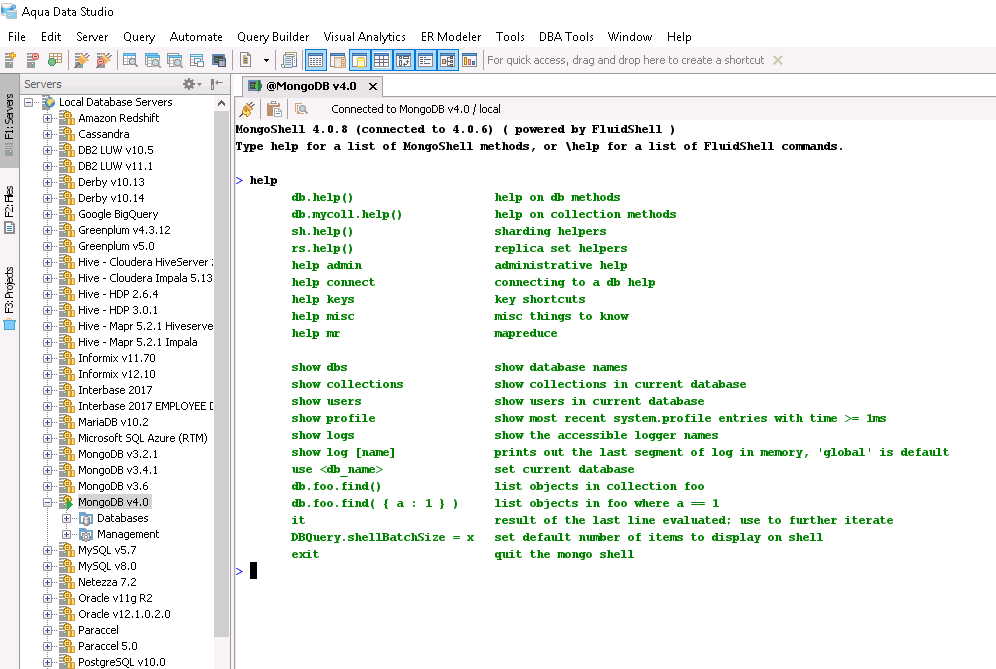Open the Servers panel gear settings
Viewport: 996px width, 669px height.
[188, 84]
